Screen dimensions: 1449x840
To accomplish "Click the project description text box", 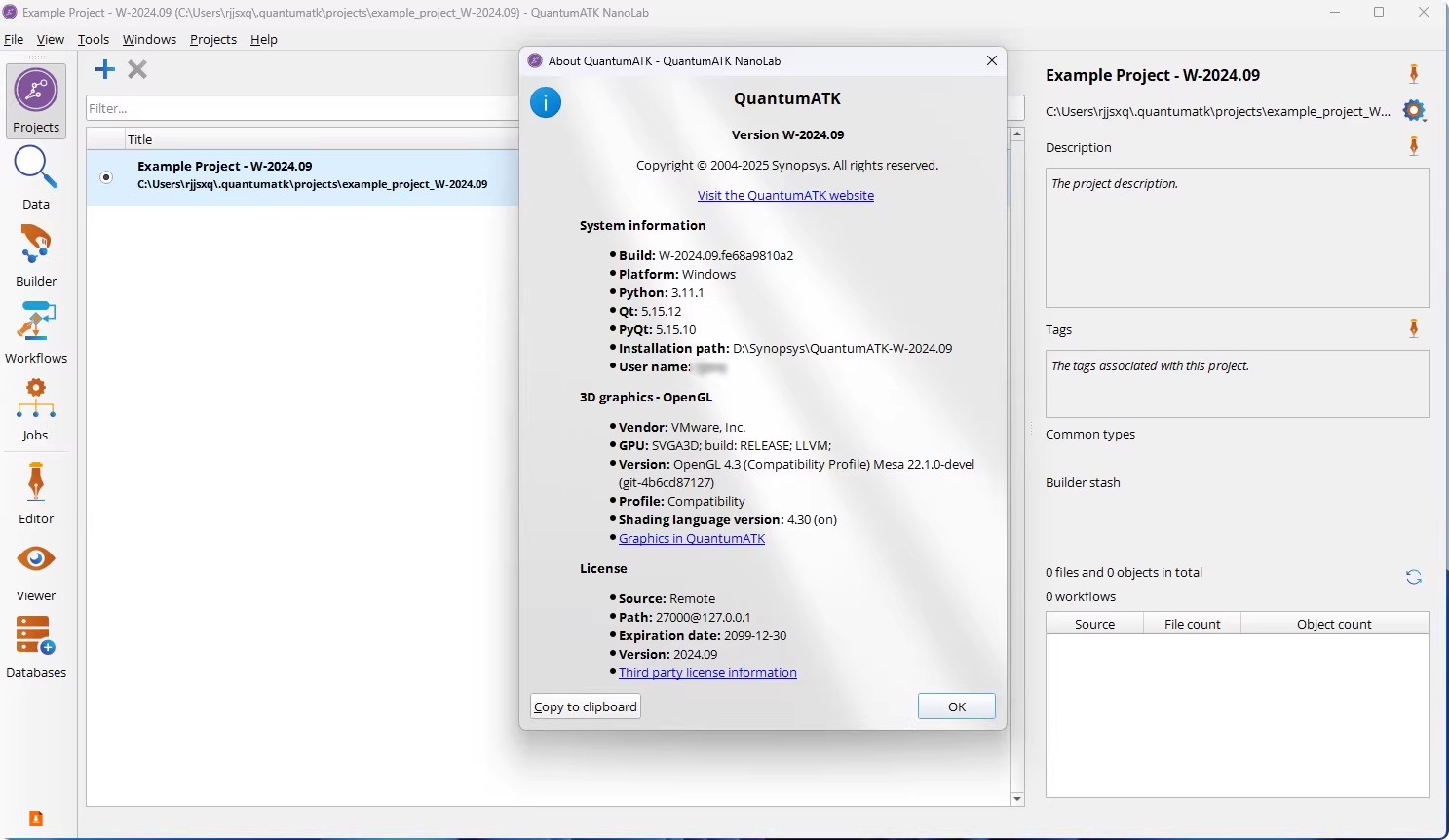I will click(1238, 238).
